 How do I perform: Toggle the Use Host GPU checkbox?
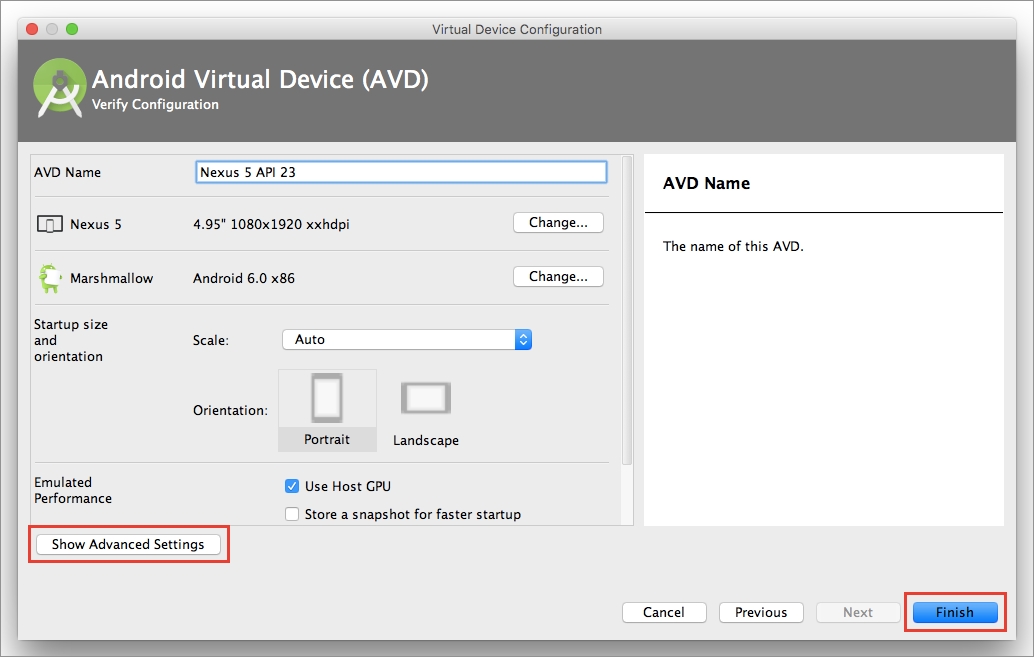(x=292, y=486)
